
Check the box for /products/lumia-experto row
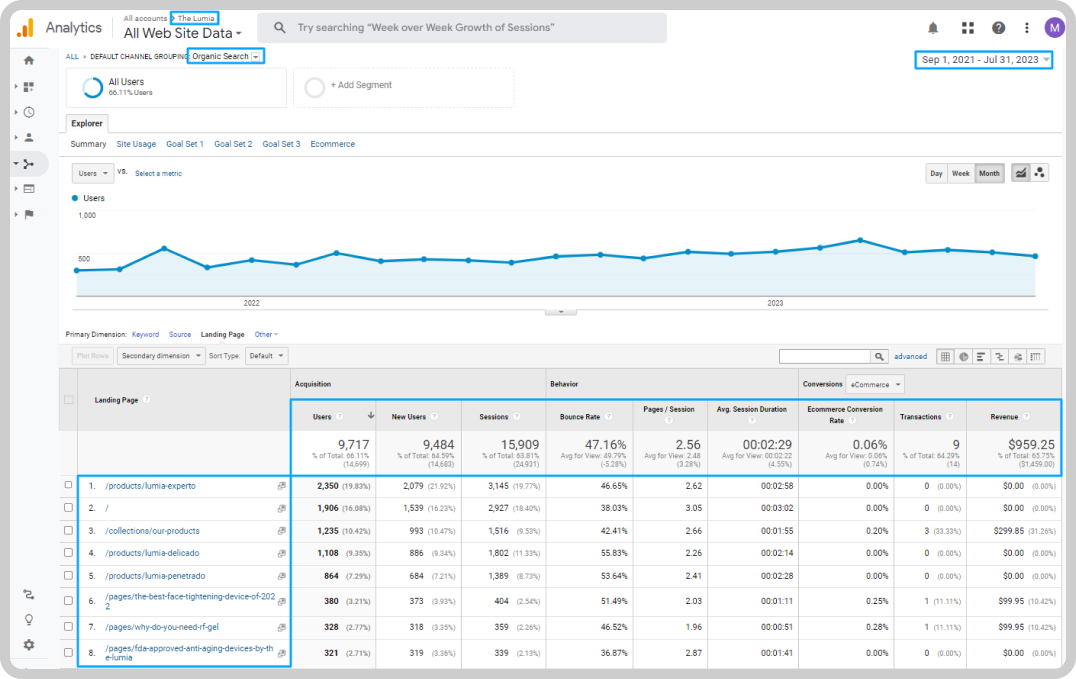pyautogui.click(x=68, y=485)
